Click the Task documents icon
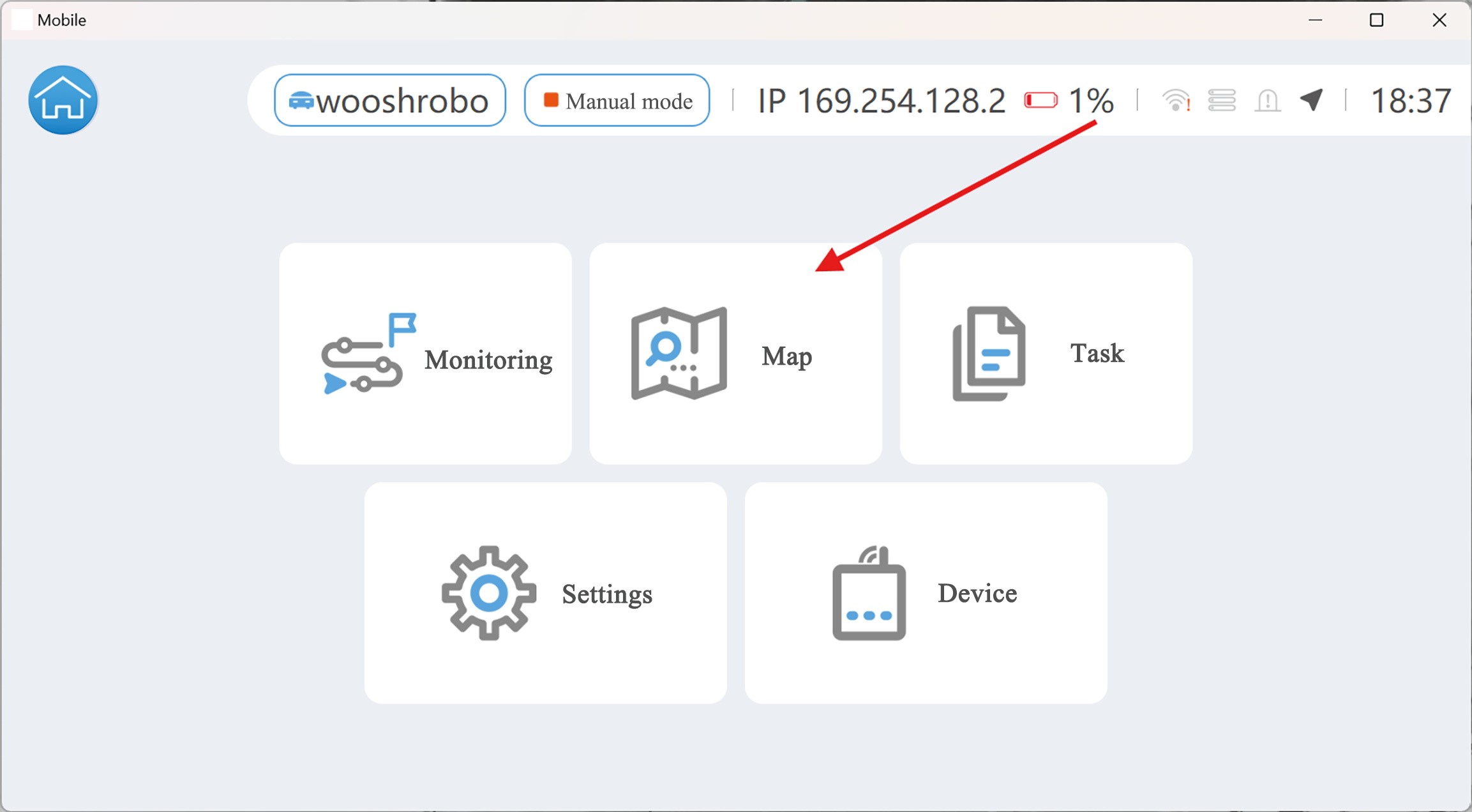 989,353
